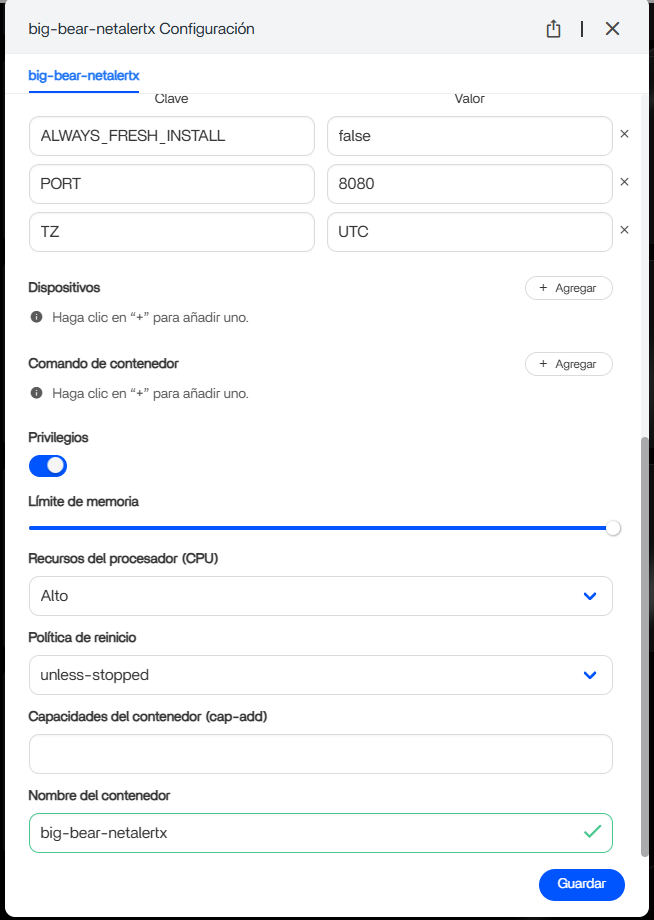This screenshot has width=654, height=920.
Task: Remove the ALWAYS_FRESH_INSTALL variable row
Action: 624,134
